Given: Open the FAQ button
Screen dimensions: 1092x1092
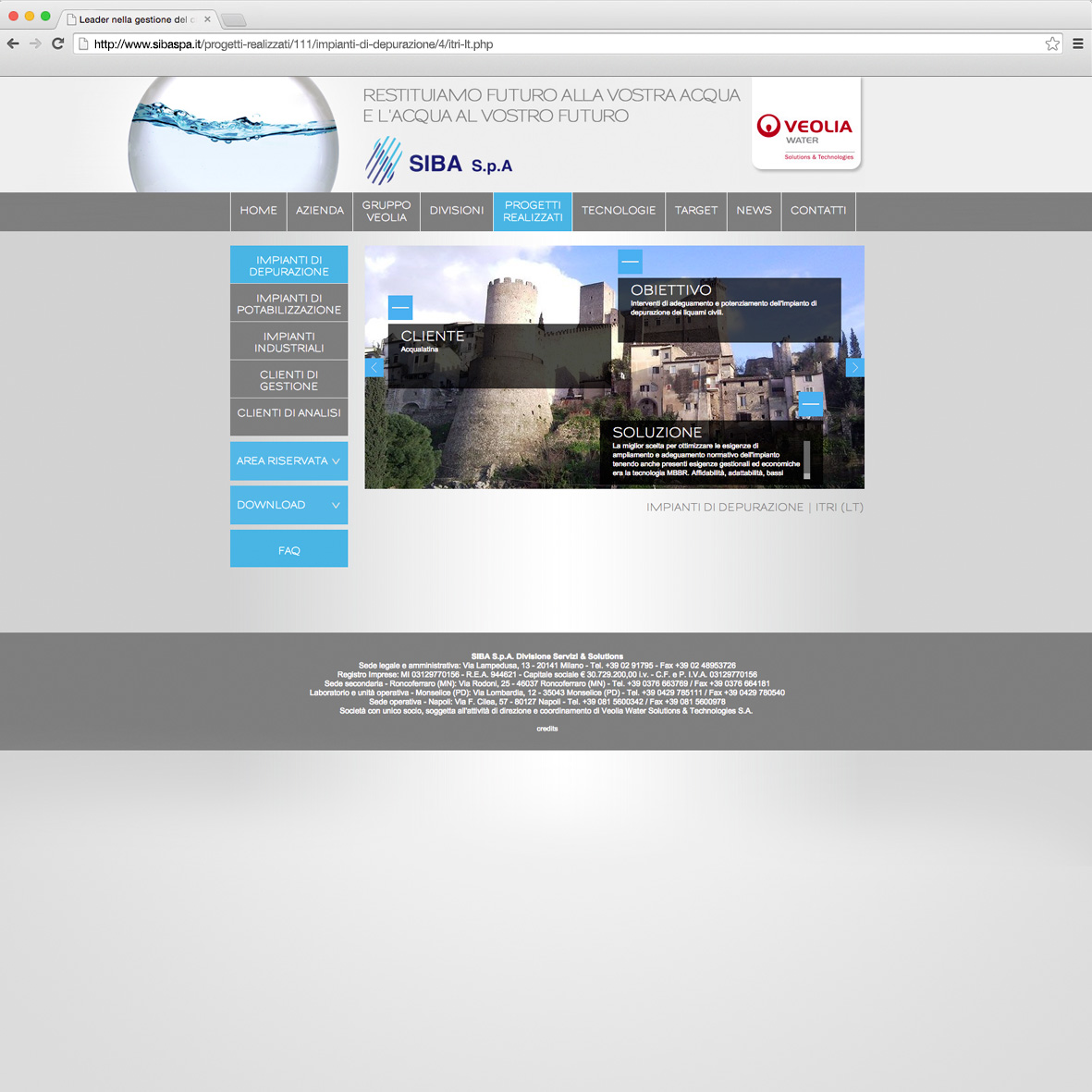Looking at the screenshot, I should point(289,549).
